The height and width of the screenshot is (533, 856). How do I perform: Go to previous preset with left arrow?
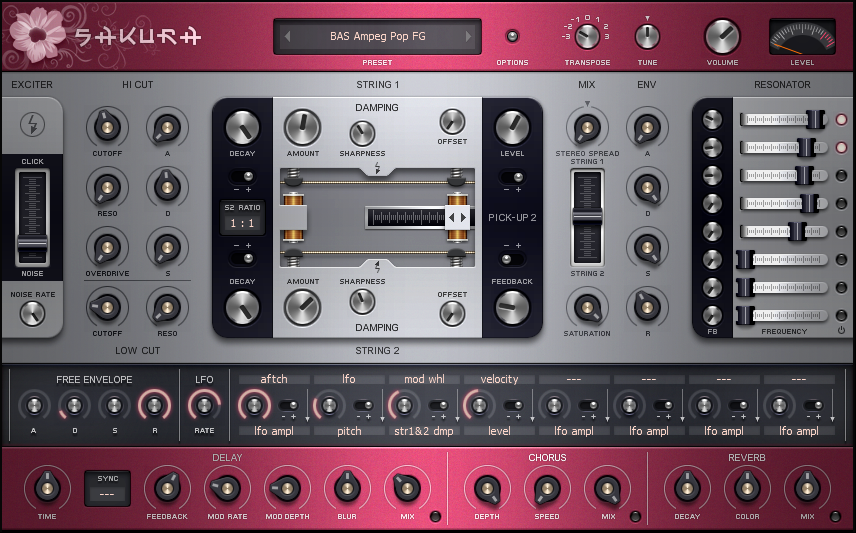tap(287, 36)
